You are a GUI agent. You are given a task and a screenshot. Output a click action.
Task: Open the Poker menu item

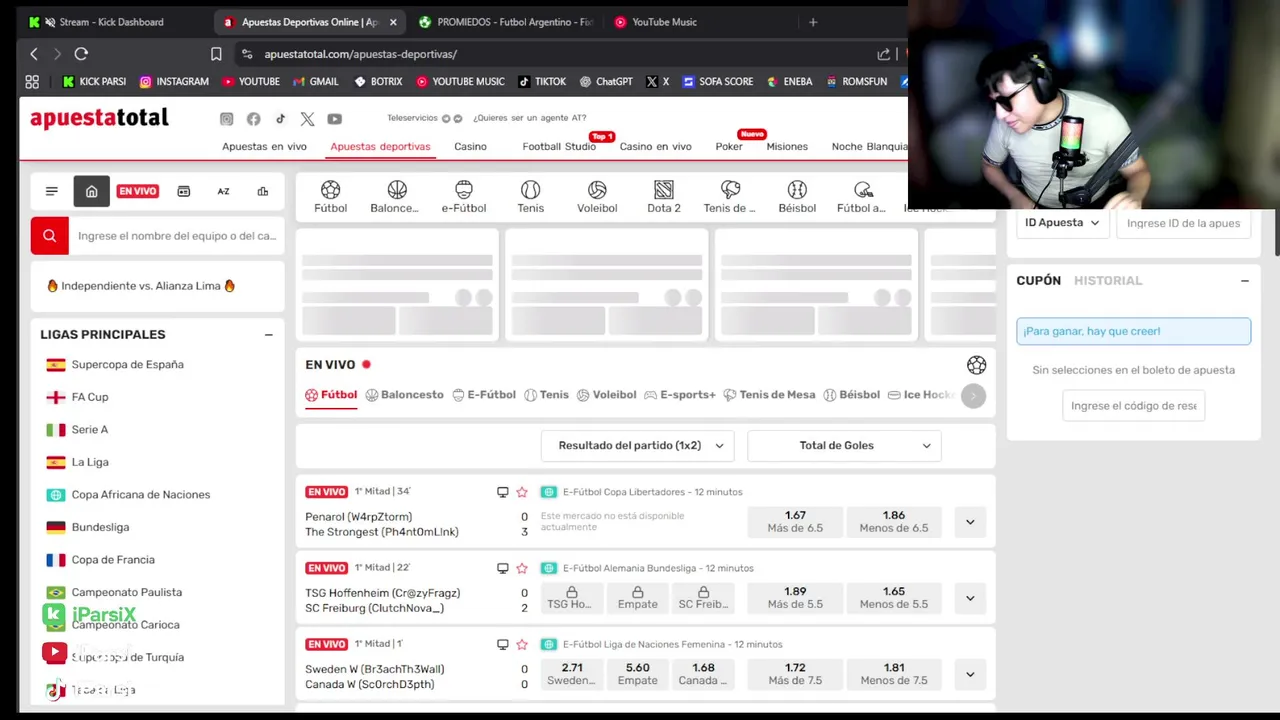[x=729, y=146]
